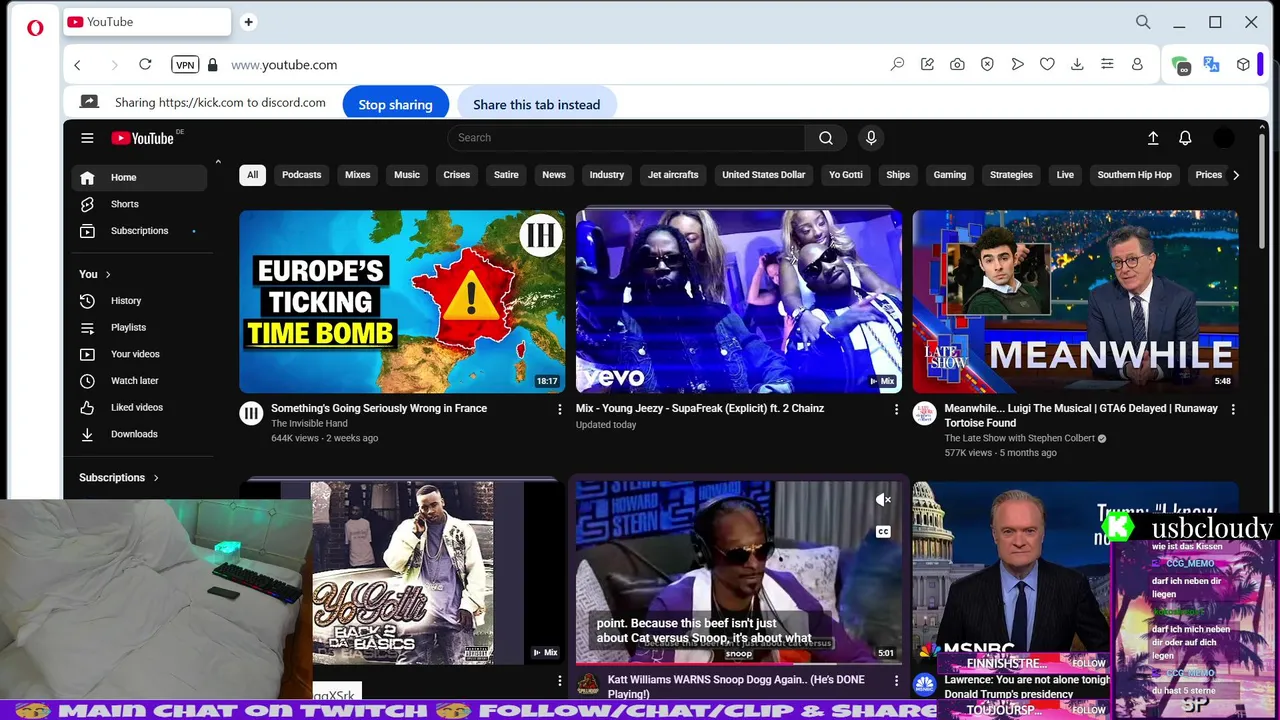
Task: Select the All filter chip
Action: coord(252,175)
